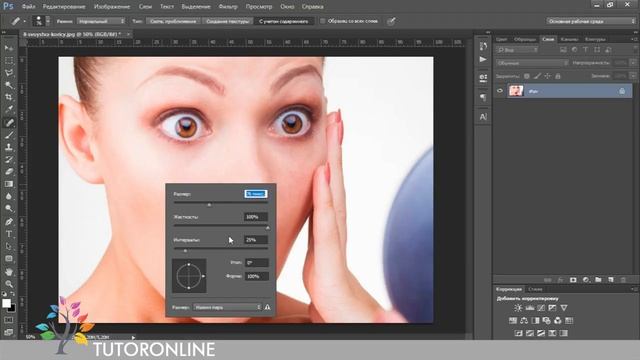640x360 pixels.
Task: Create a new layer group folder
Action: pyautogui.click(x=598, y=280)
